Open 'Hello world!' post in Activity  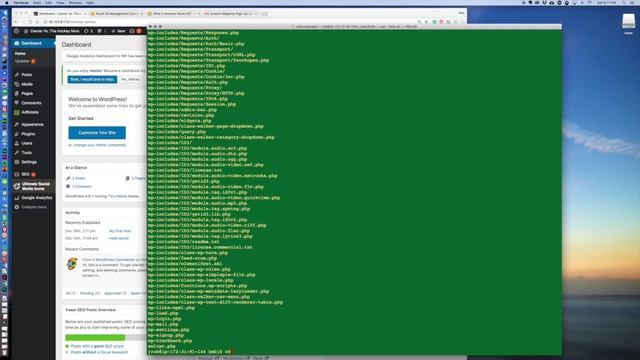[x=119, y=238]
